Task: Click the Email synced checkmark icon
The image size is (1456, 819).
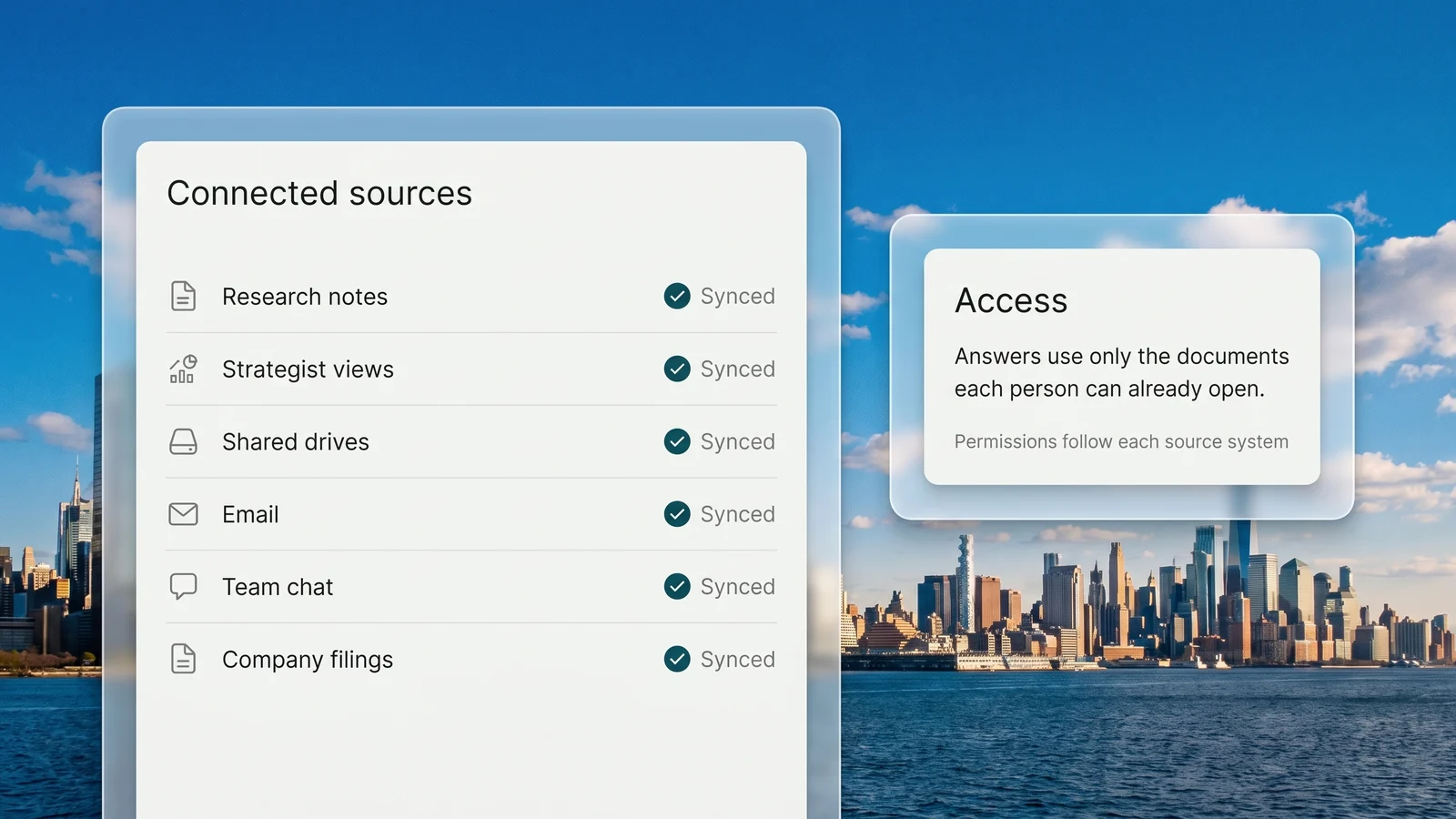Action: click(x=677, y=514)
